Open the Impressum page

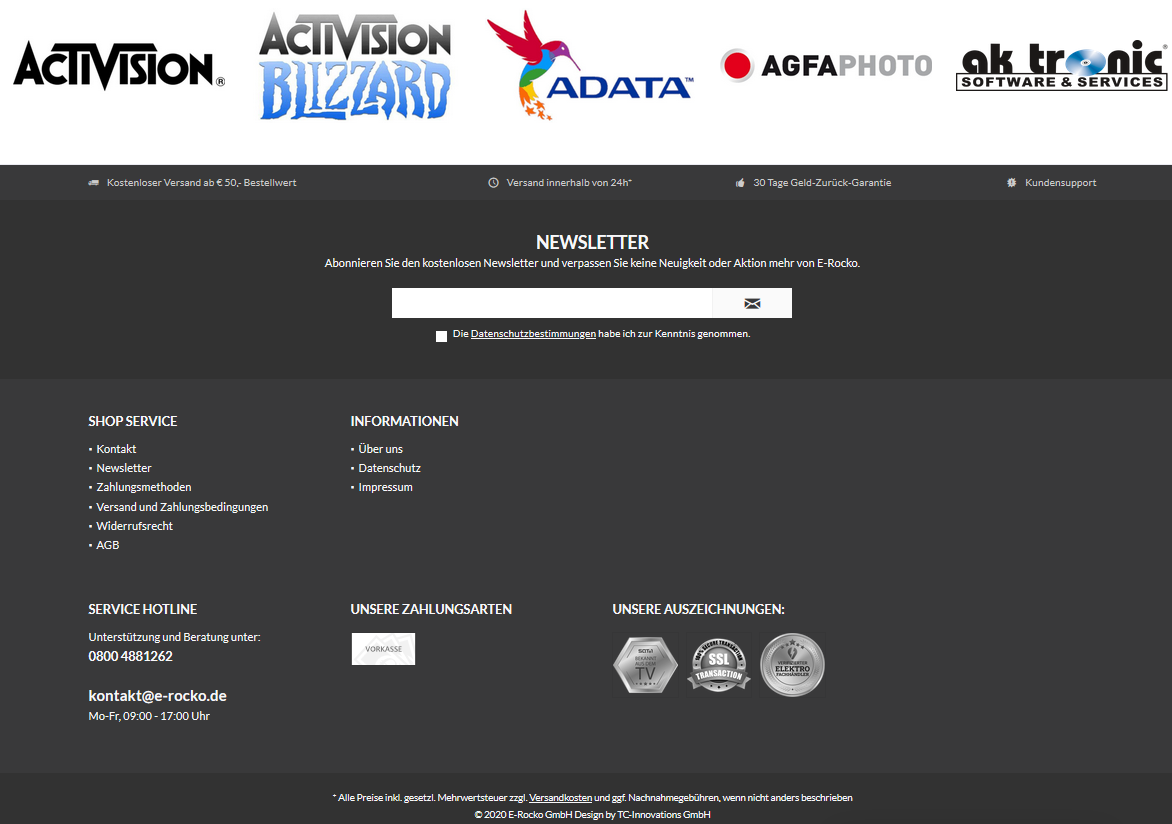[x=386, y=487]
